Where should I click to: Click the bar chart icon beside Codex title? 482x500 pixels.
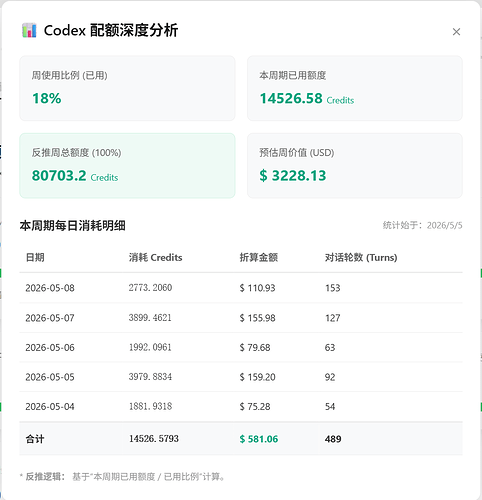[x=29, y=30]
